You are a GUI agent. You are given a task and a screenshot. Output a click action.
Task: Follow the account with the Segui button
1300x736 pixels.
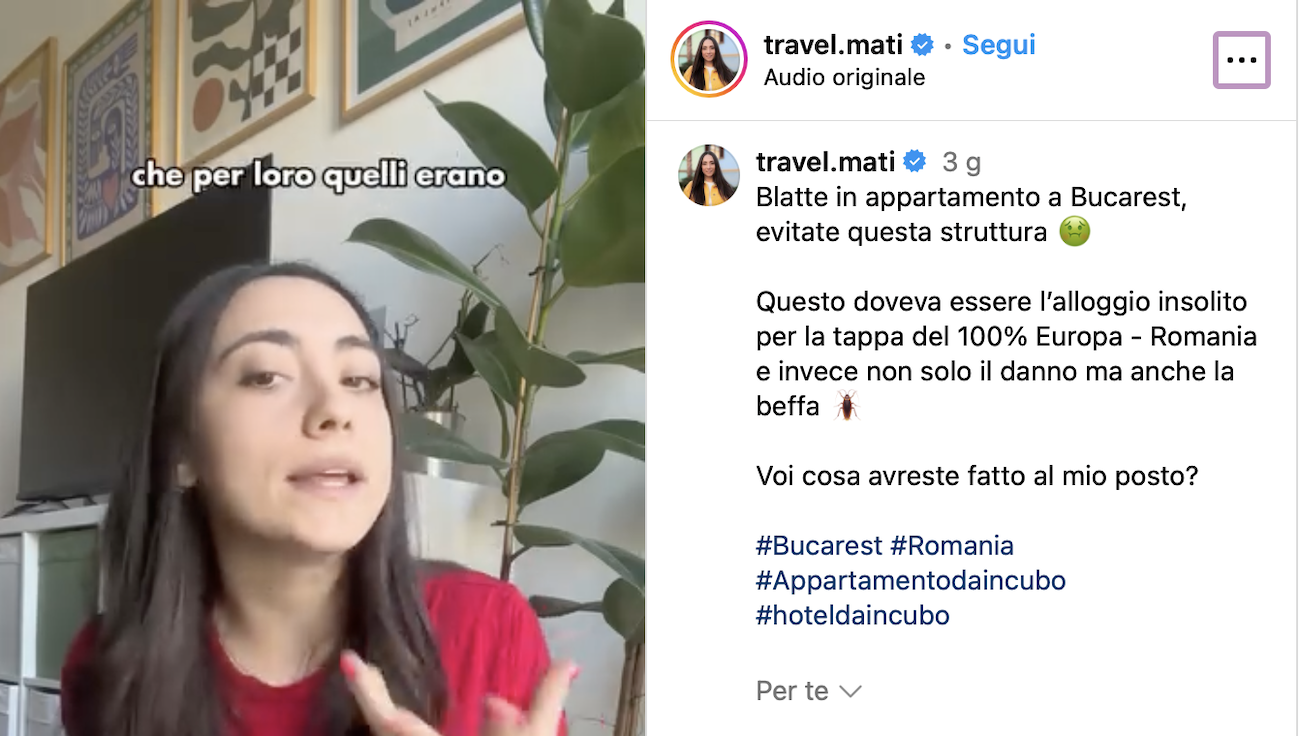coord(998,45)
